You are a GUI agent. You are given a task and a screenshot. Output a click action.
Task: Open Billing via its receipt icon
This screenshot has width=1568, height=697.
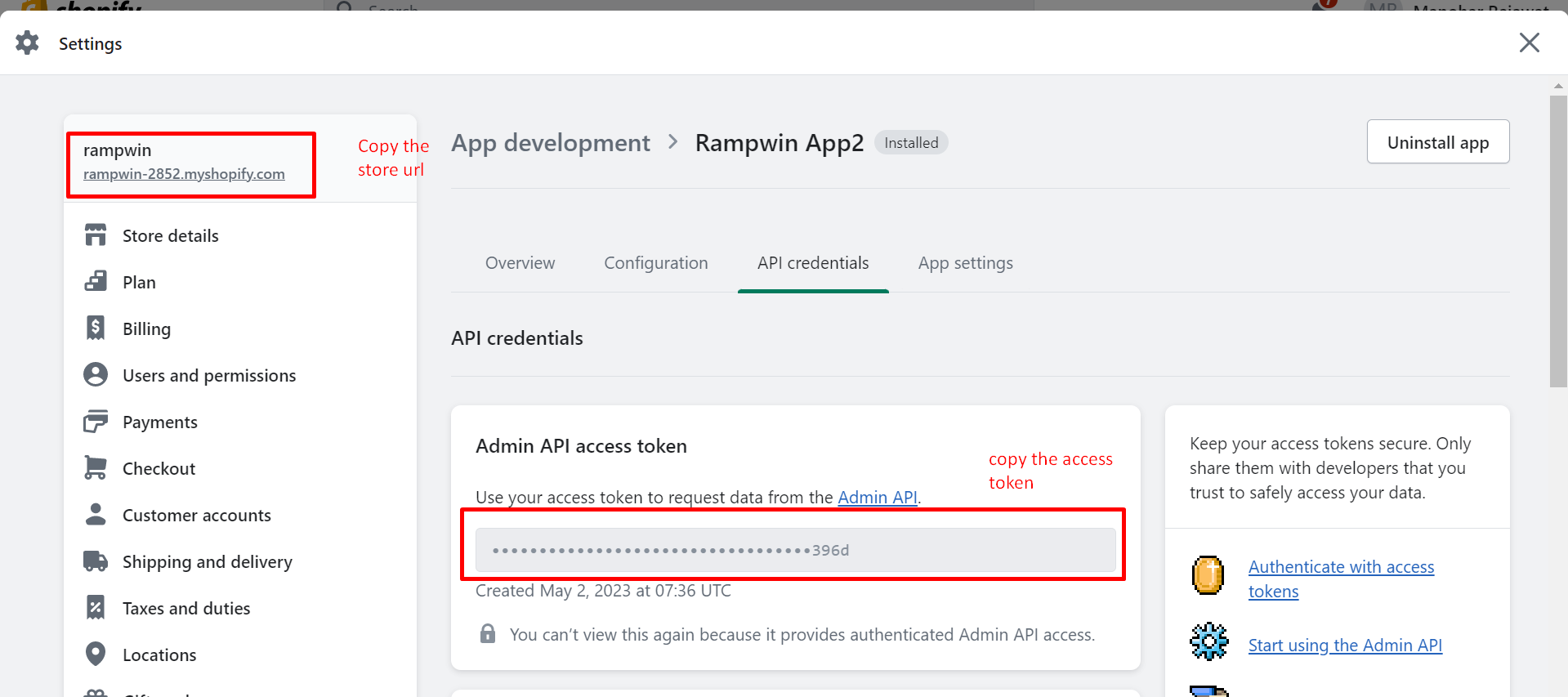pos(96,328)
